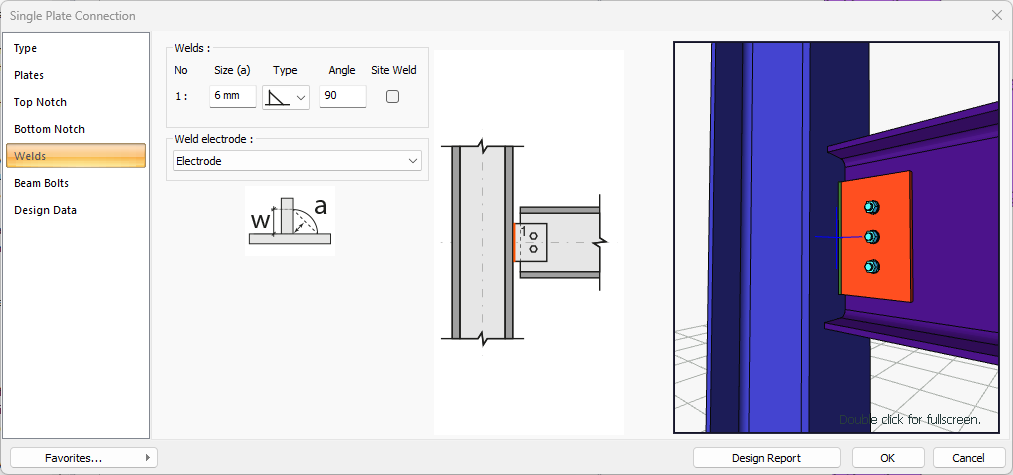Viewport: 1013px width, 475px height.
Task: Close the Single Plate Connection window
Action: [x=996, y=16]
